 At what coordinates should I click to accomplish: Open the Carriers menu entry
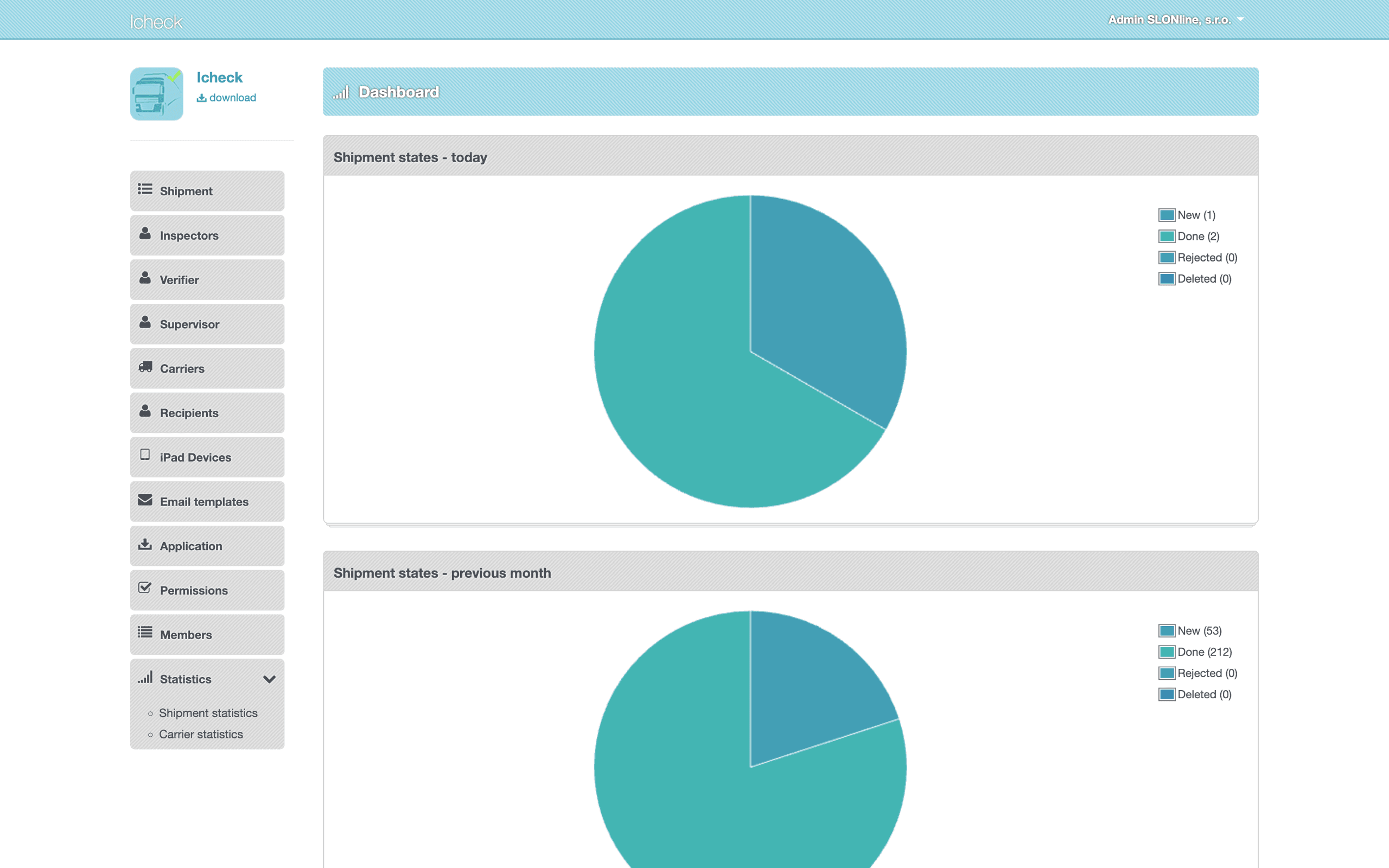[207, 368]
